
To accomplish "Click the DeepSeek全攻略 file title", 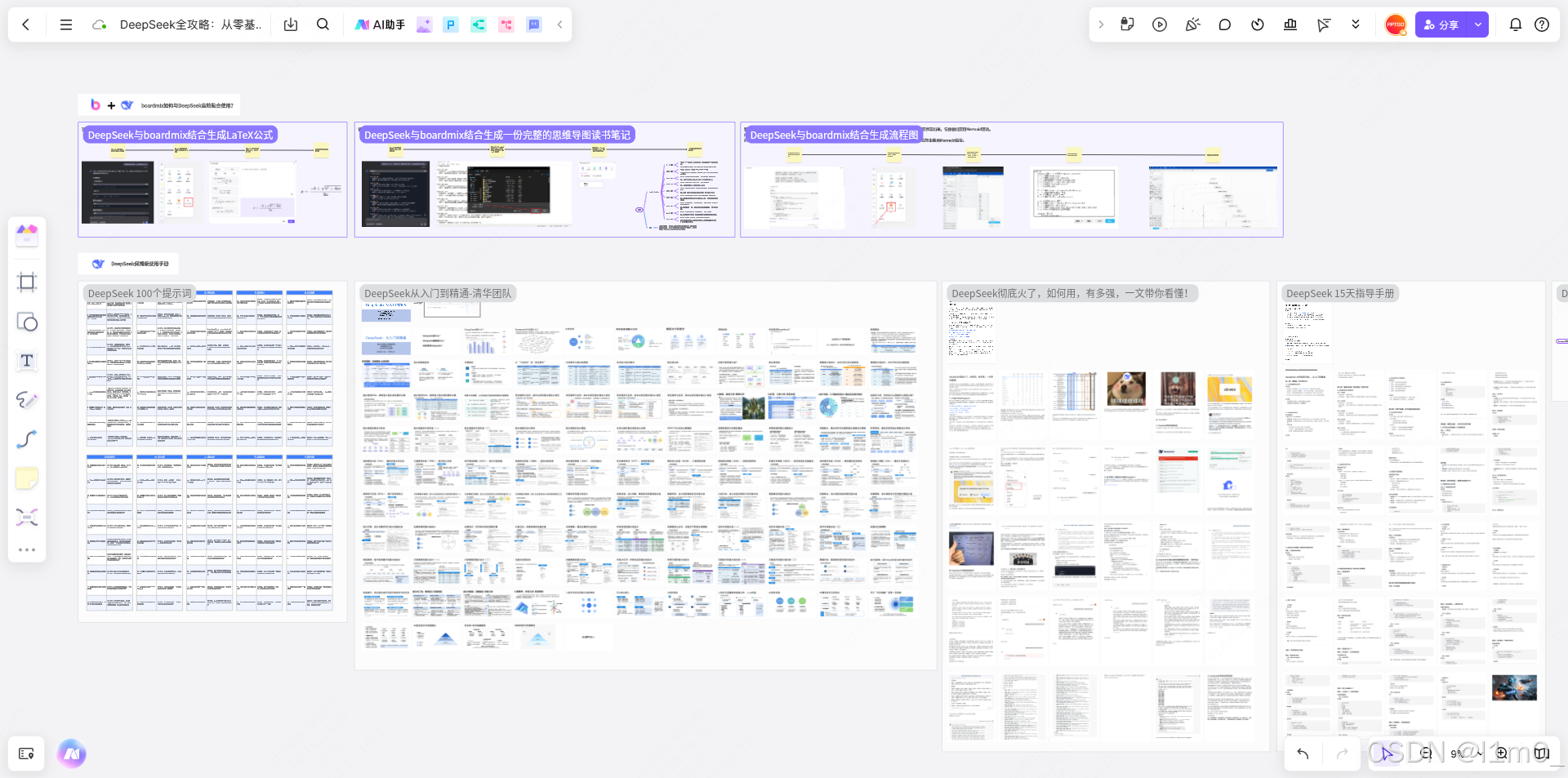I will [190, 24].
